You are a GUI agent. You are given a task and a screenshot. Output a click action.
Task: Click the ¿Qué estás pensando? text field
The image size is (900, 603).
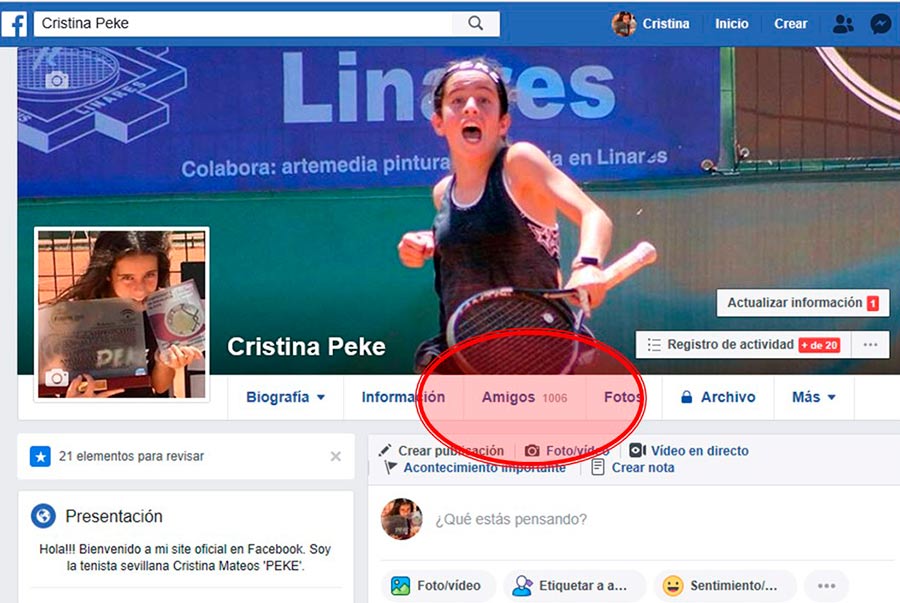pos(600,519)
